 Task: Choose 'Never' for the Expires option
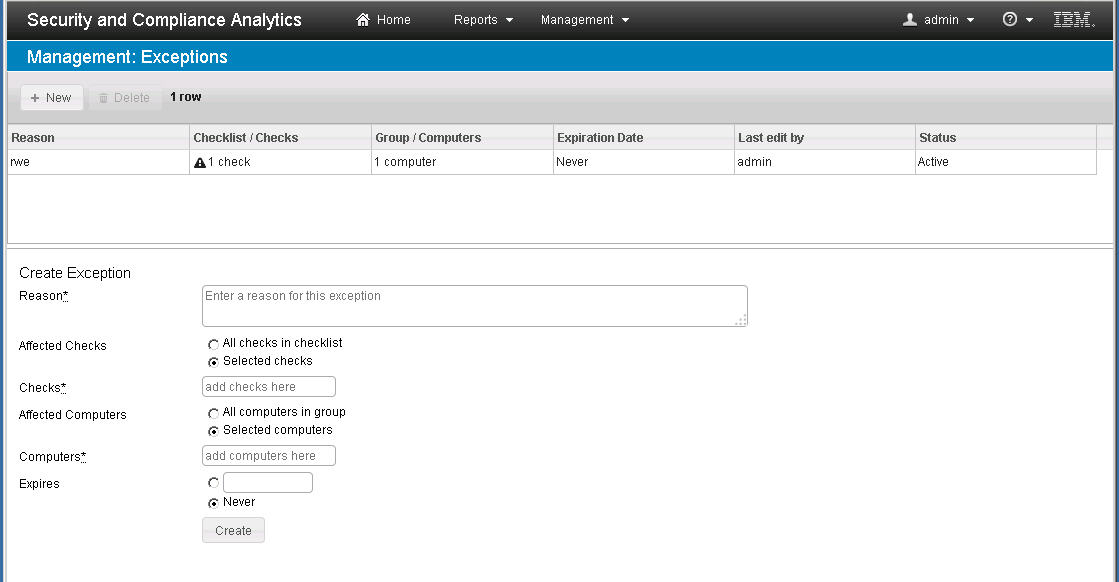point(213,502)
